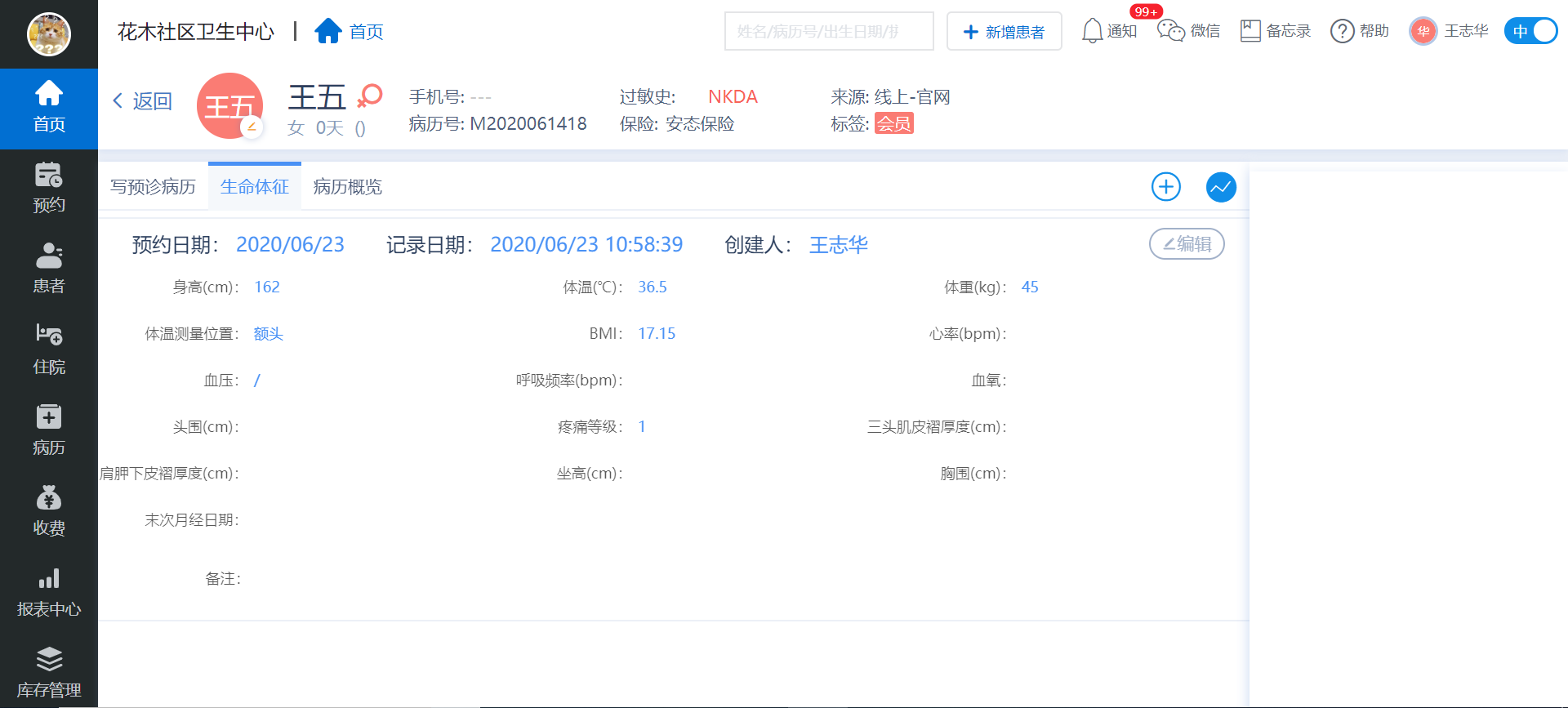Open the vitals trend chart icon
This screenshot has height=708, width=1568.
(x=1221, y=187)
